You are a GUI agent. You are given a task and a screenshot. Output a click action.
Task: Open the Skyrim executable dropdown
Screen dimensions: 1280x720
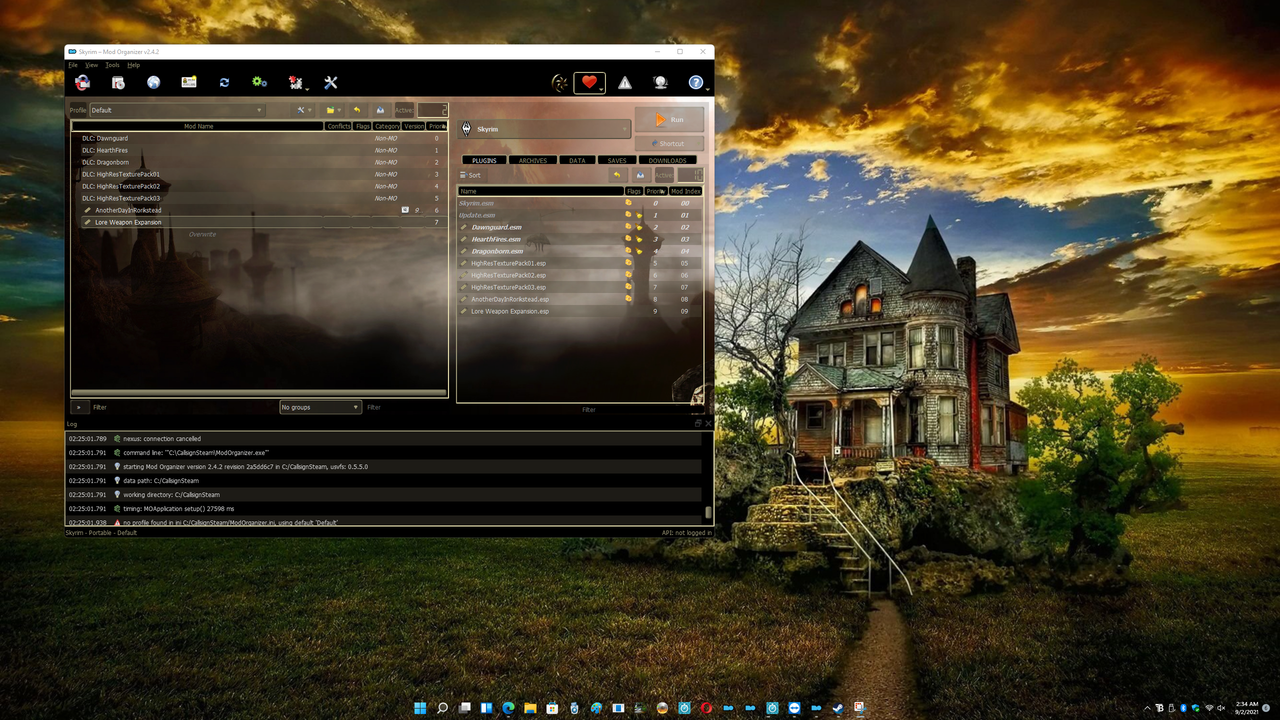pyautogui.click(x=545, y=129)
